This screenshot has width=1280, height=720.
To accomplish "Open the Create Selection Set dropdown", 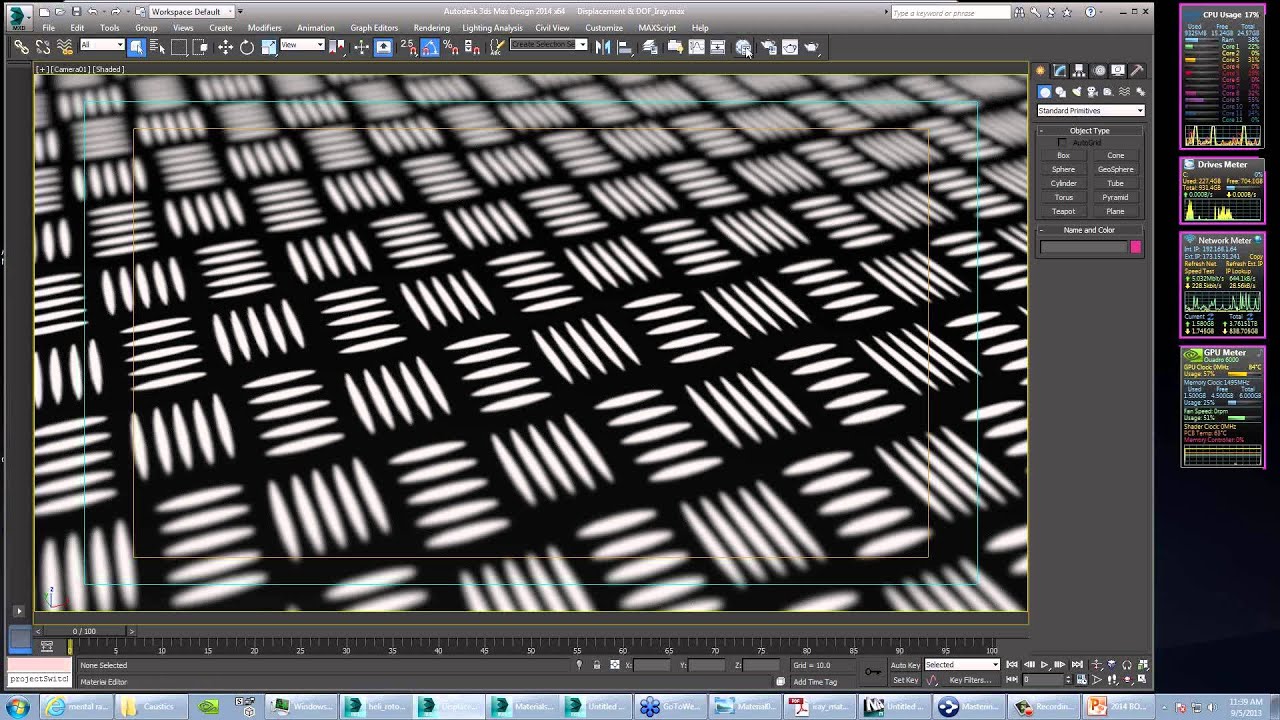I will (x=548, y=45).
